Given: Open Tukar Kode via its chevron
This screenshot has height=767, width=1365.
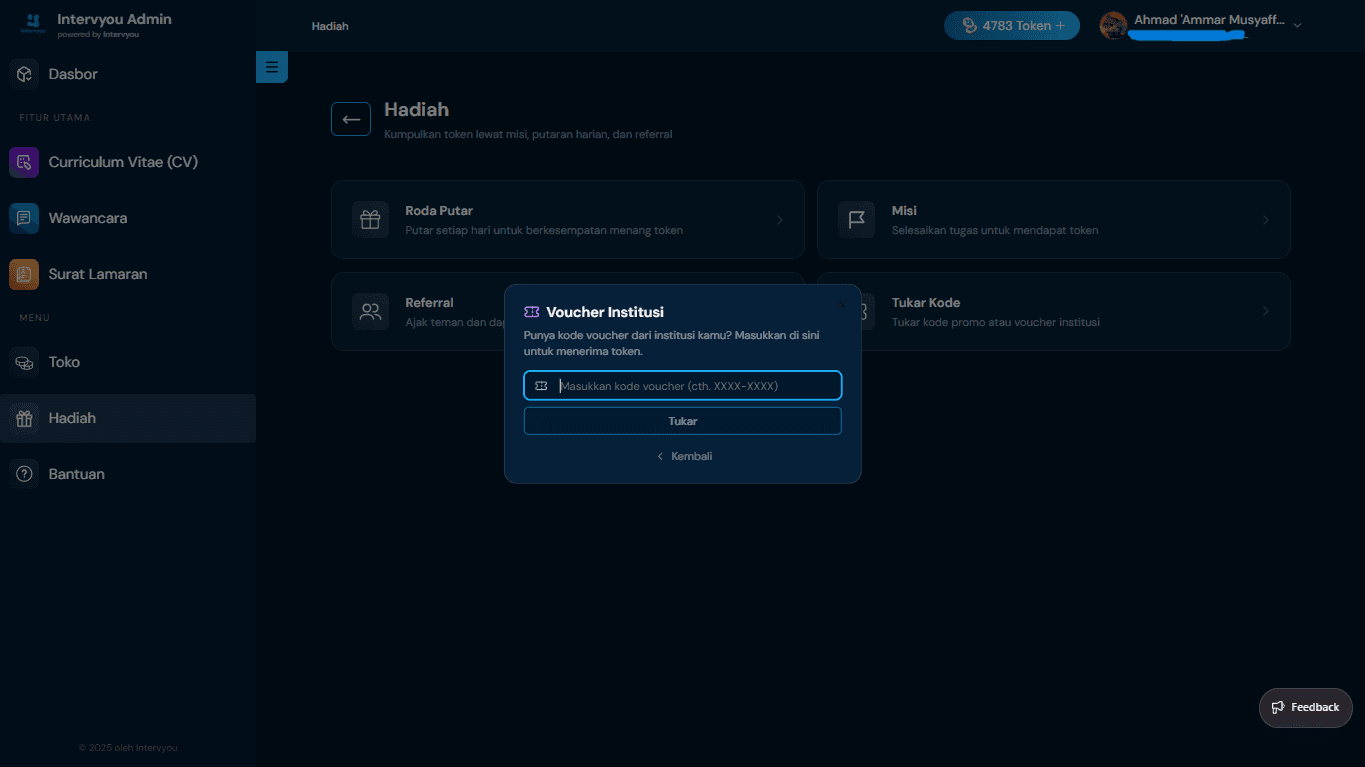Looking at the screenshot, I should pyautogui.click(x=1266, y=312).
